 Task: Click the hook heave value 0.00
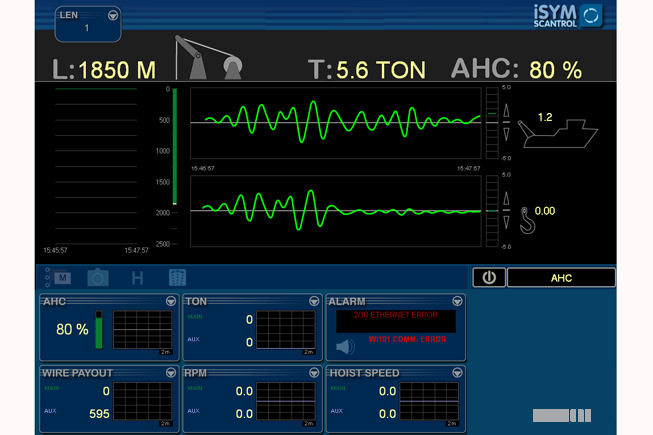click(545, 211)
